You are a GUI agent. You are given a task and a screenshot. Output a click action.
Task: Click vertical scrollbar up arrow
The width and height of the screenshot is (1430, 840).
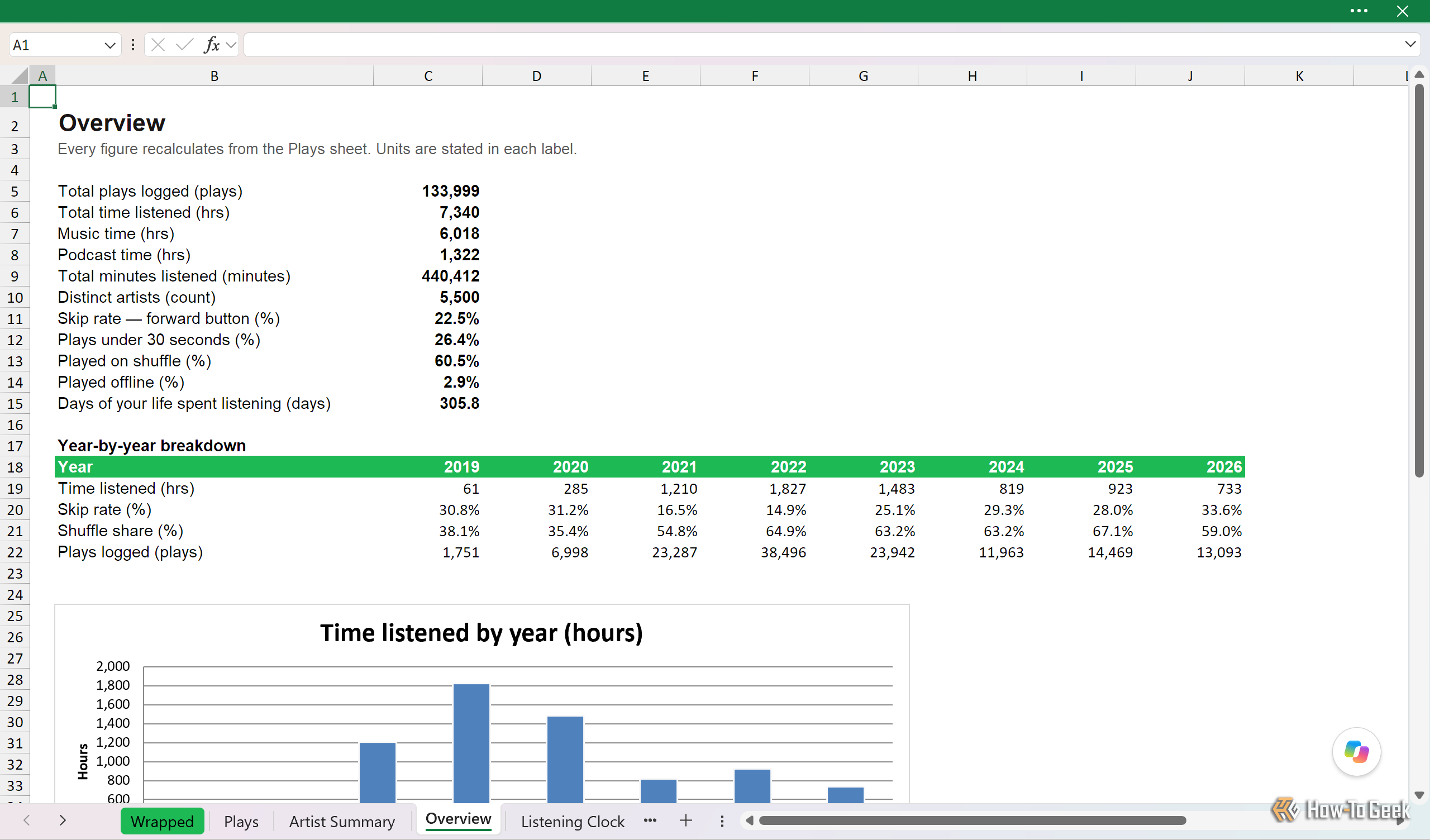tap(1419, 75)
